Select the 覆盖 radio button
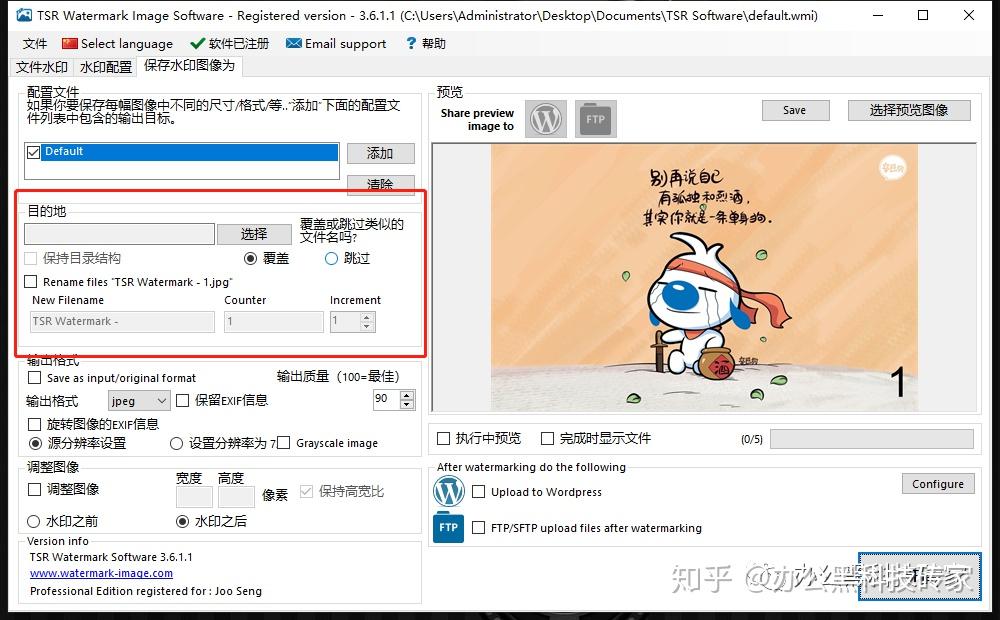The height and width of the screenshot is (620, 1000). tap(251, 258)
